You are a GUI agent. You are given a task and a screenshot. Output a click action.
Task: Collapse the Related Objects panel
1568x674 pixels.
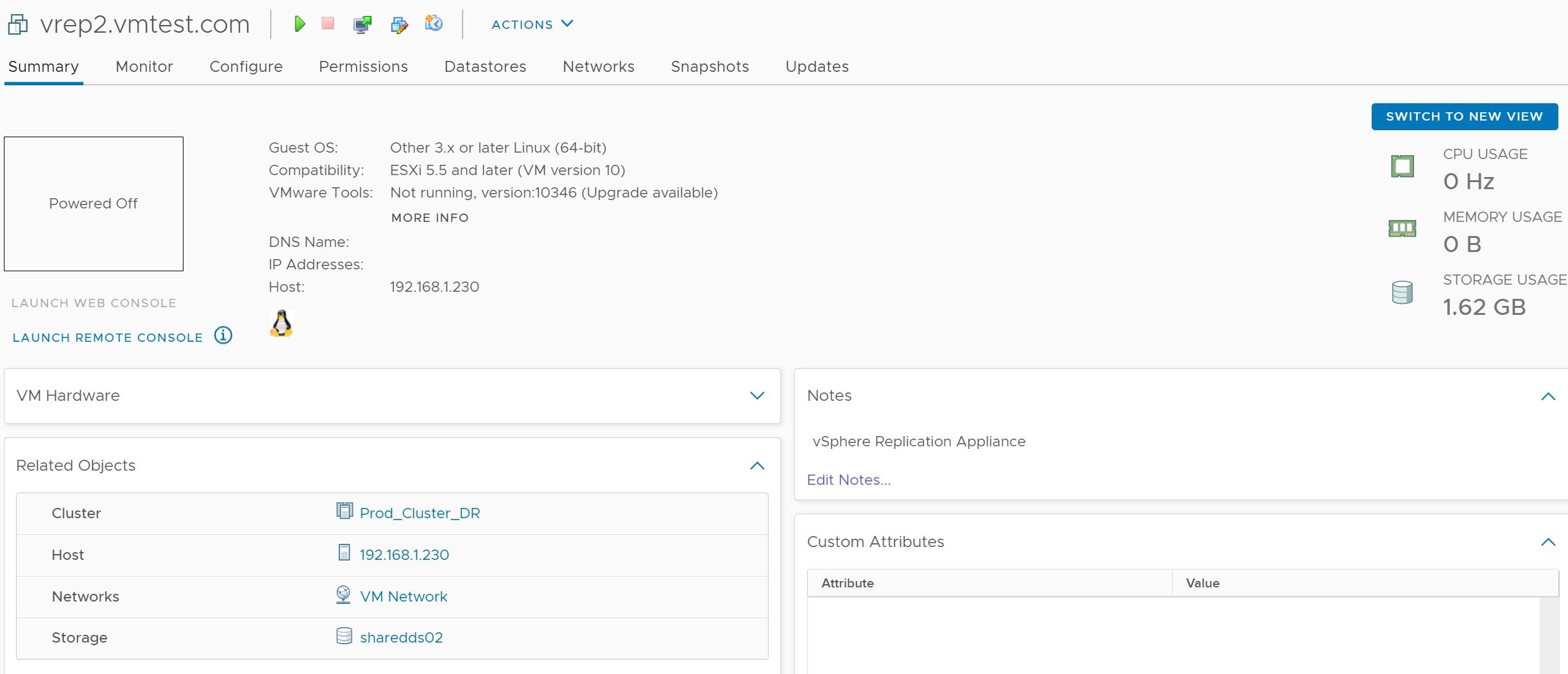(x=757, y=466)
